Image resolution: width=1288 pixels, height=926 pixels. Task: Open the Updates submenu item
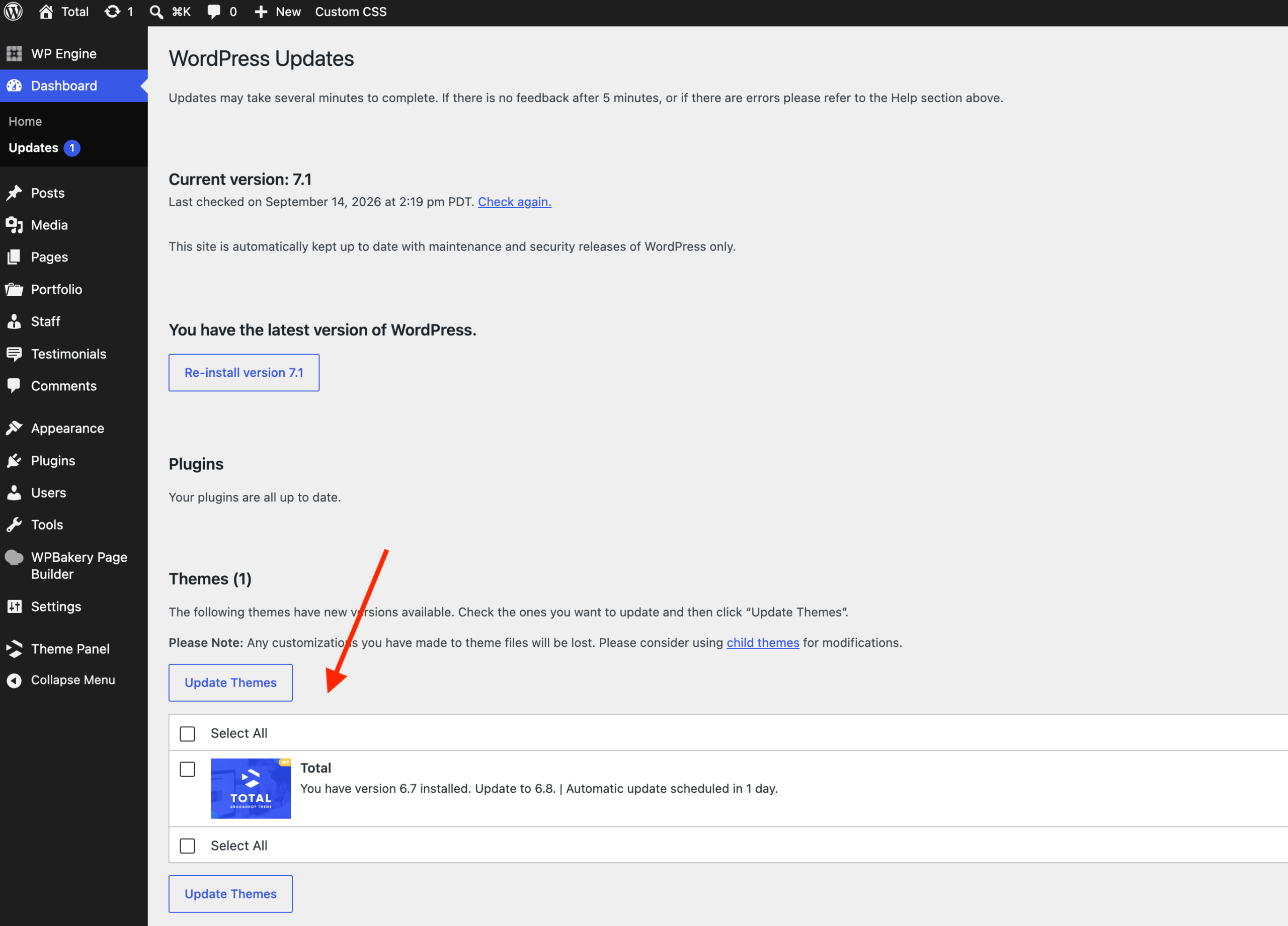click(x=34, y=147)
